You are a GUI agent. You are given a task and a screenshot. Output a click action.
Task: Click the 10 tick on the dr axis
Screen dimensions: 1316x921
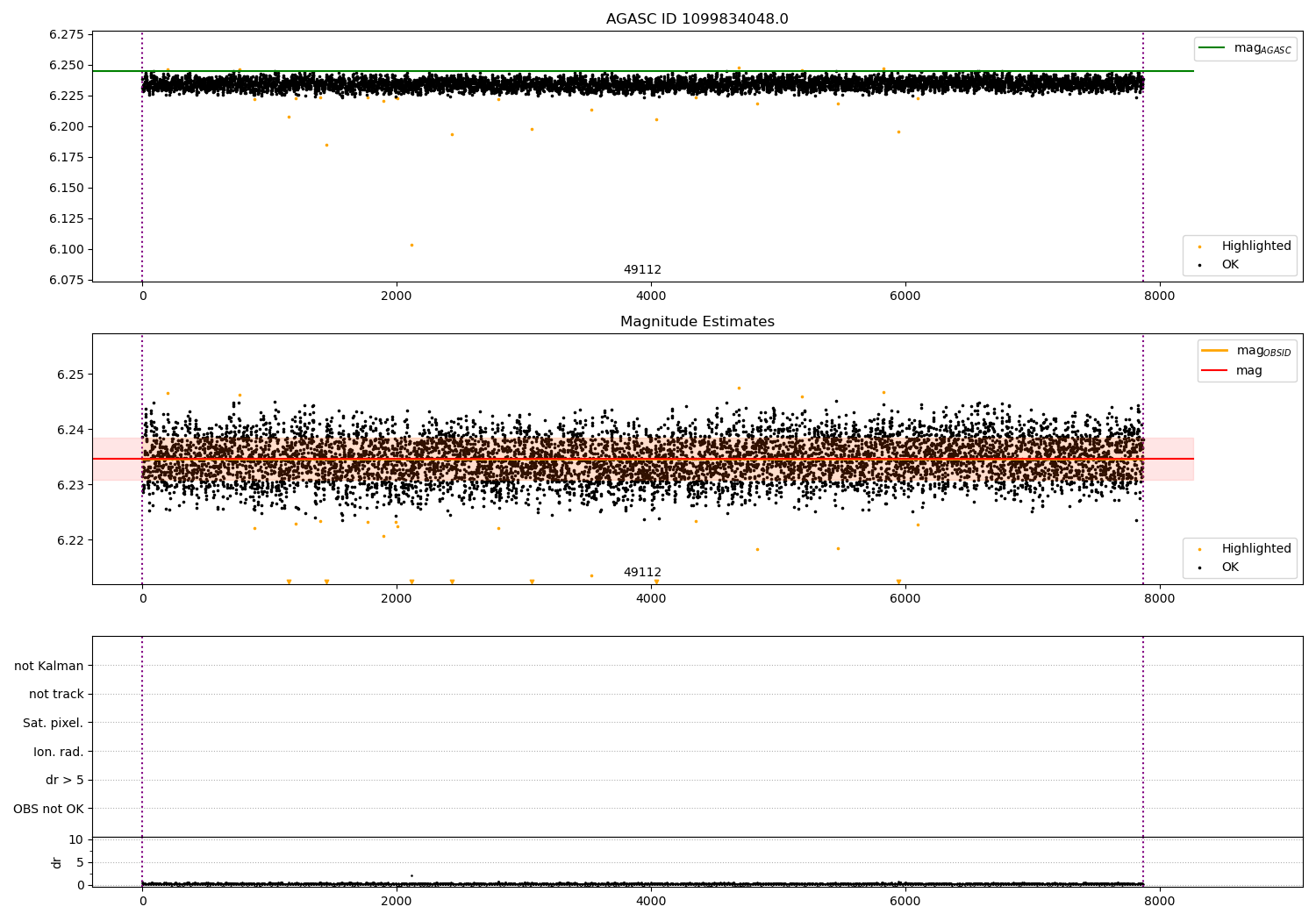point(76,840)
